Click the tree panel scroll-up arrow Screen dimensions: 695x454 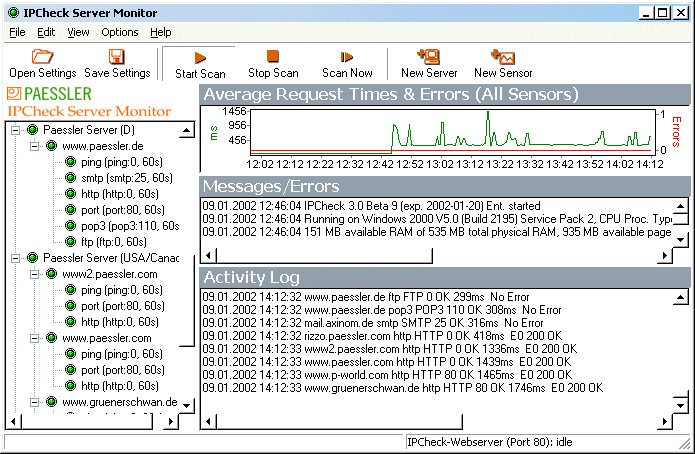click(x=187, y=130)
